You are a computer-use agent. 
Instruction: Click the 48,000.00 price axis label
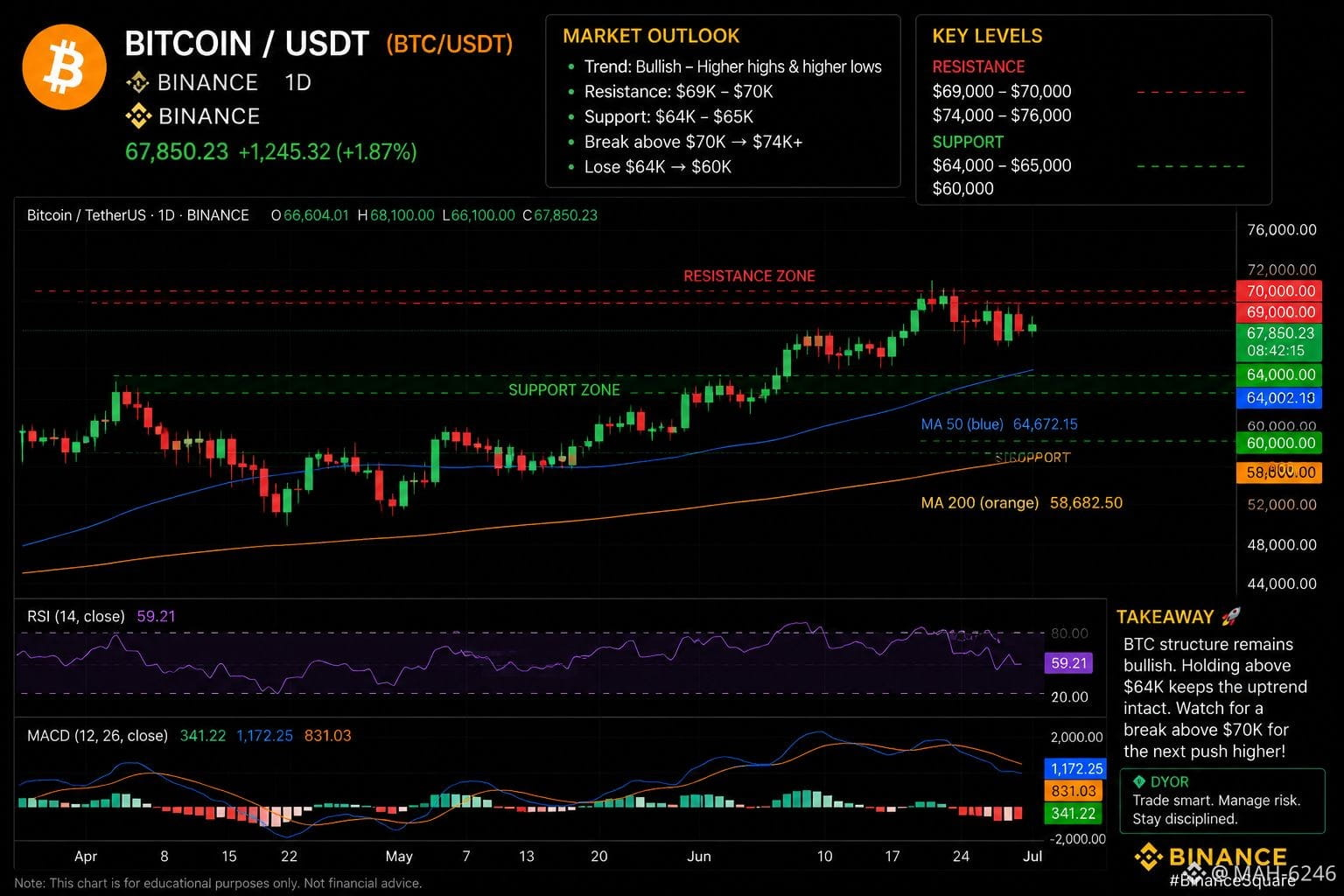pos(1281,544)
